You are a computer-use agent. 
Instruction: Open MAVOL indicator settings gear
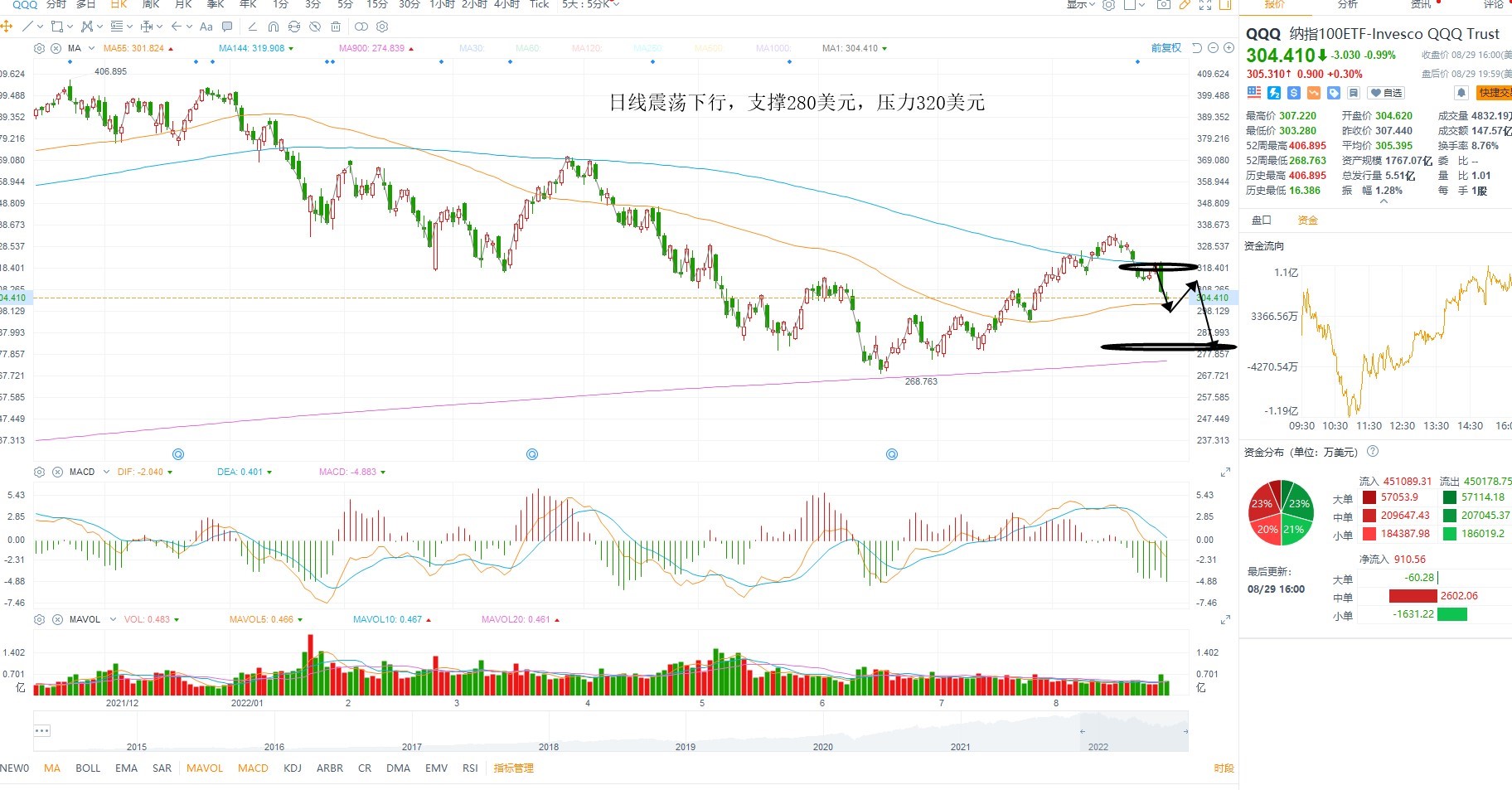click(x=39, y=619)
